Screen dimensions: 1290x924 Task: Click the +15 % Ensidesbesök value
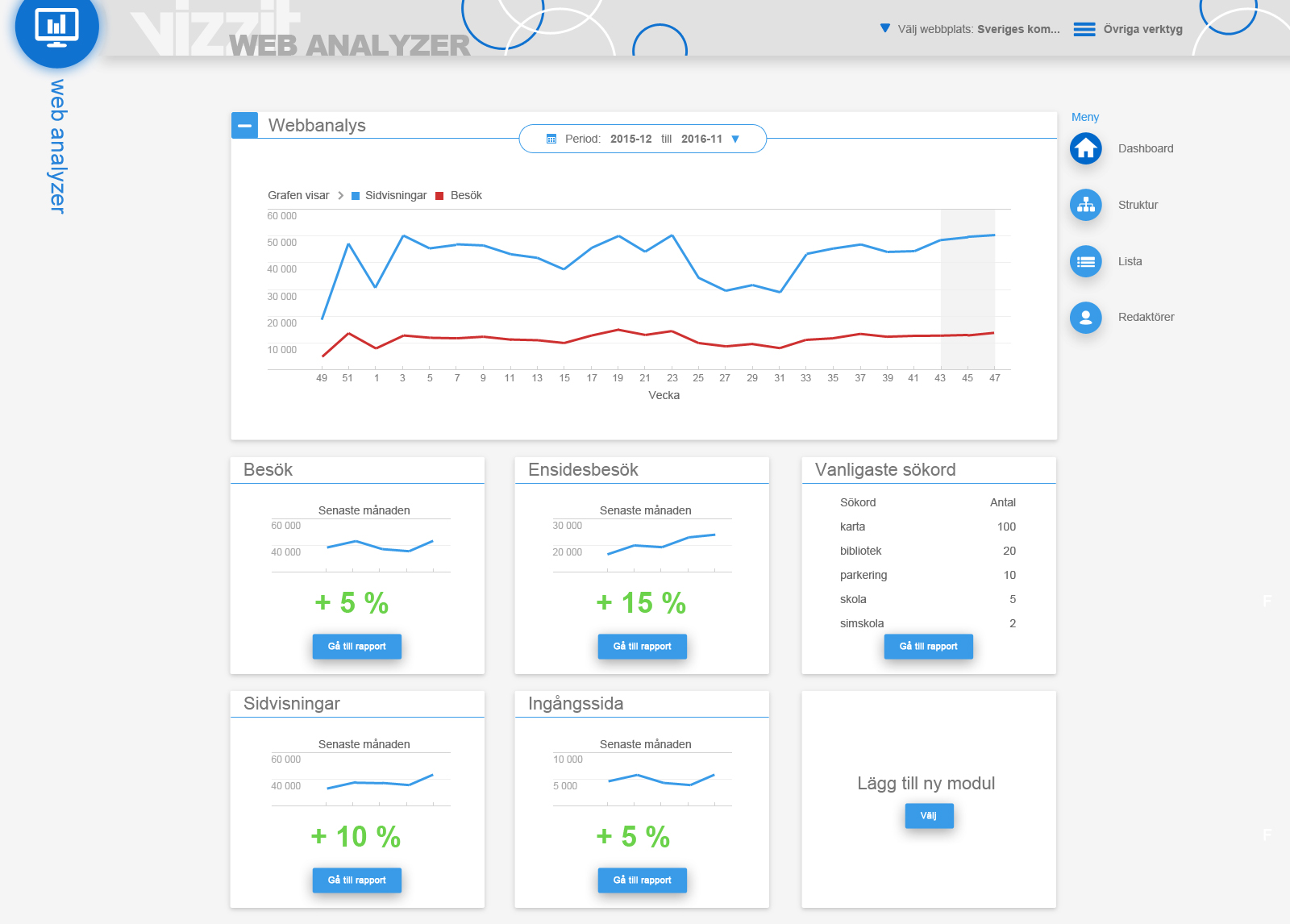coord(641,603)
